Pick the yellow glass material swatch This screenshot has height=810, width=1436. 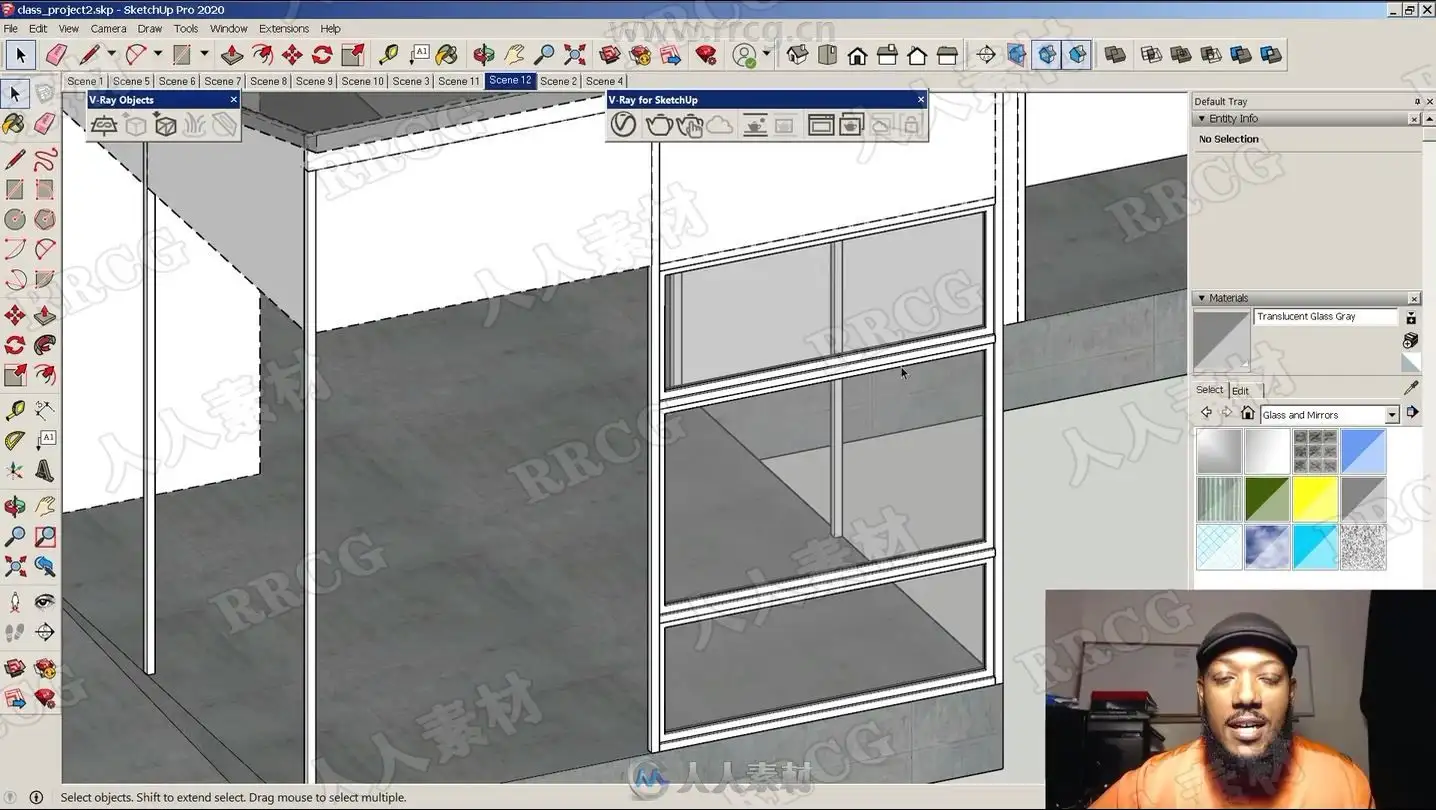click(x=1314, y=499)
